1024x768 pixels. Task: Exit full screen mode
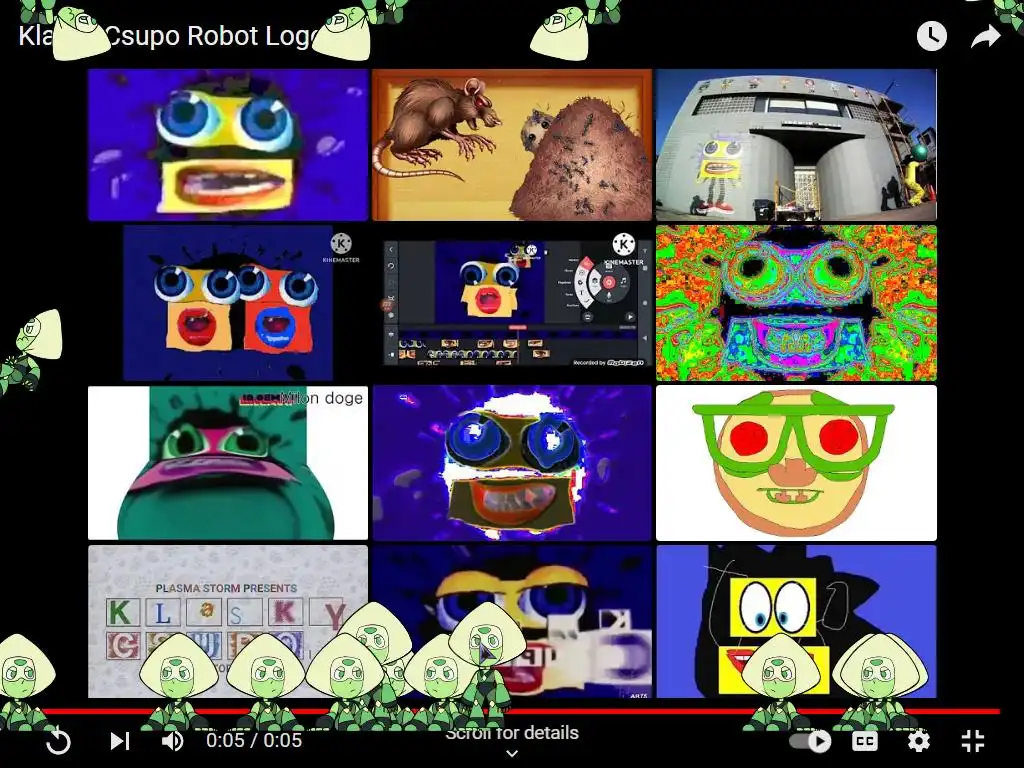point(973,741)
